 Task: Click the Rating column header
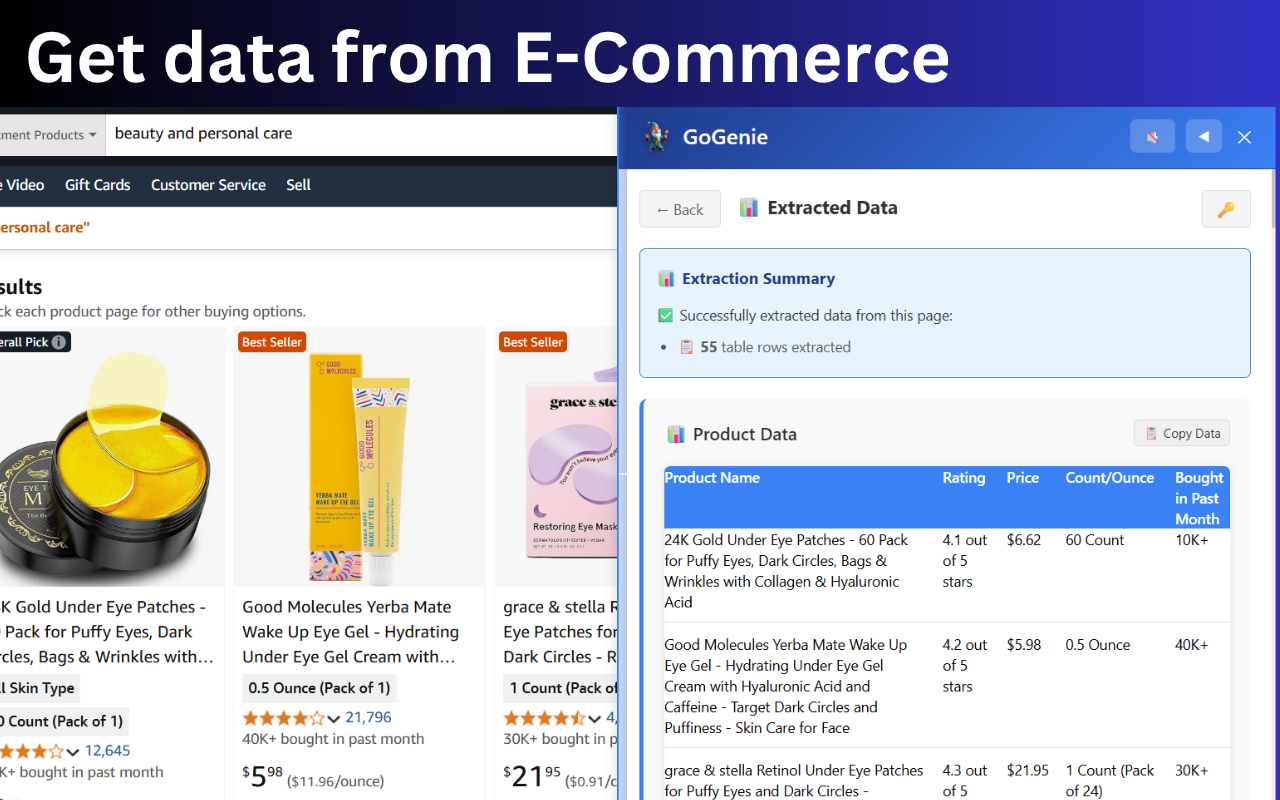click(964, 478)
